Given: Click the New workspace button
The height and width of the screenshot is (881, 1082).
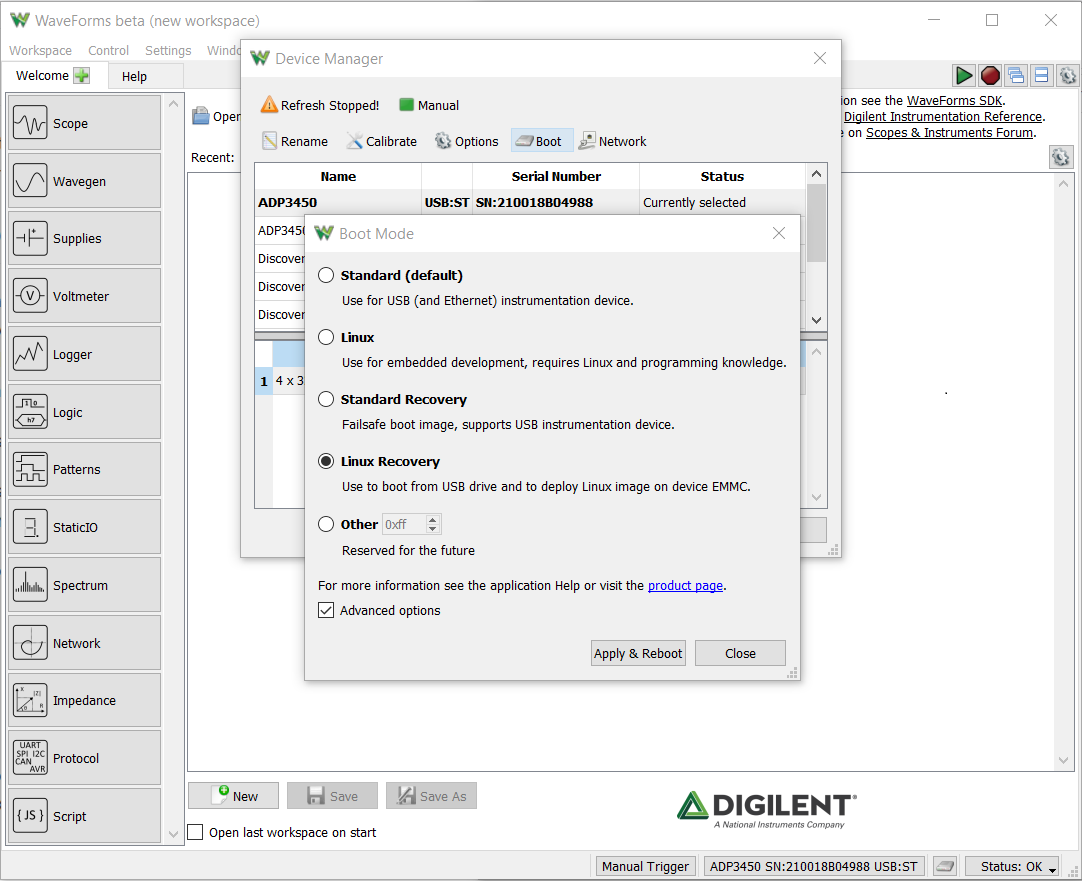Looking at the screenshot, I should (x=233, y=796).
